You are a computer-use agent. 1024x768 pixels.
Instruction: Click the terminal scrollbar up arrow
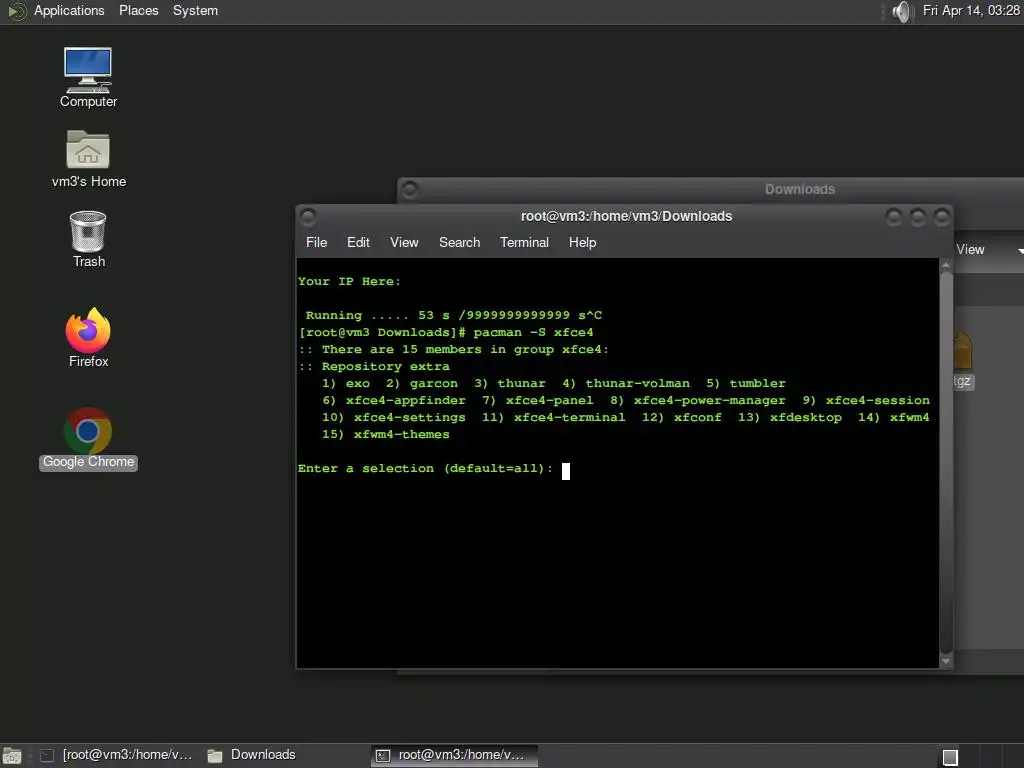(946, 265)
